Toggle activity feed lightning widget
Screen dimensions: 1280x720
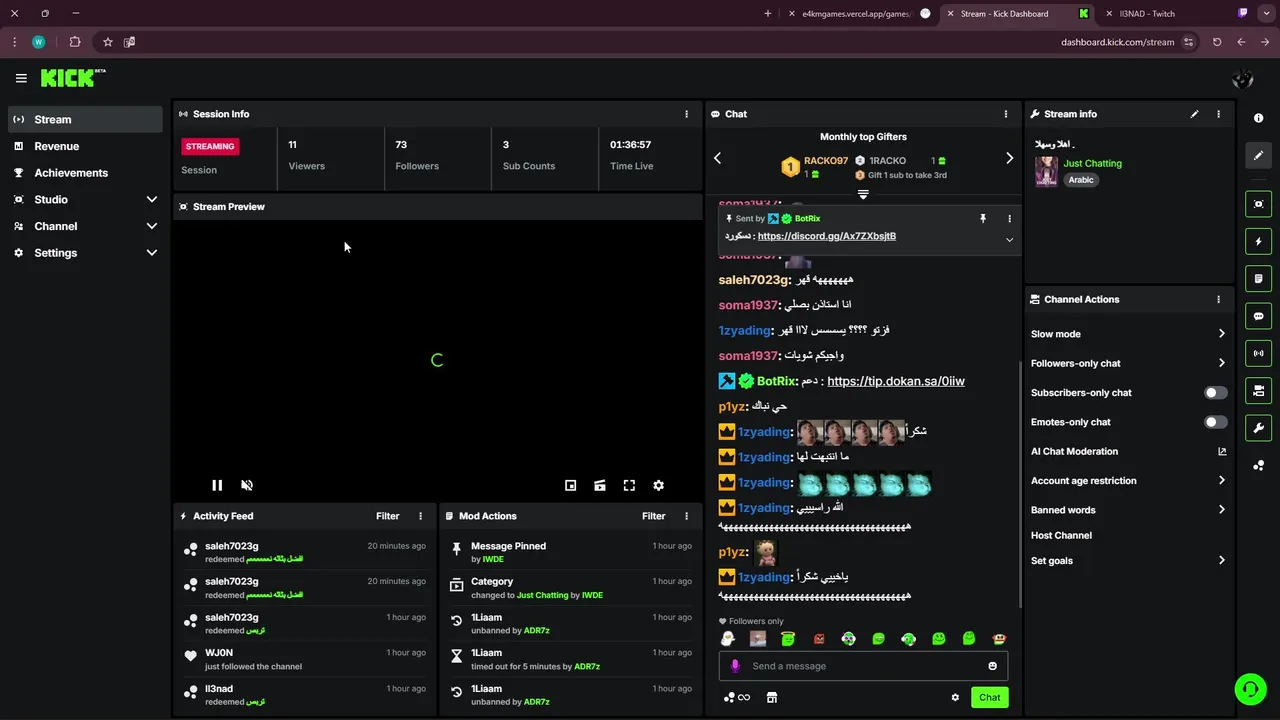pyautogui.click(x=1258, y=241)
